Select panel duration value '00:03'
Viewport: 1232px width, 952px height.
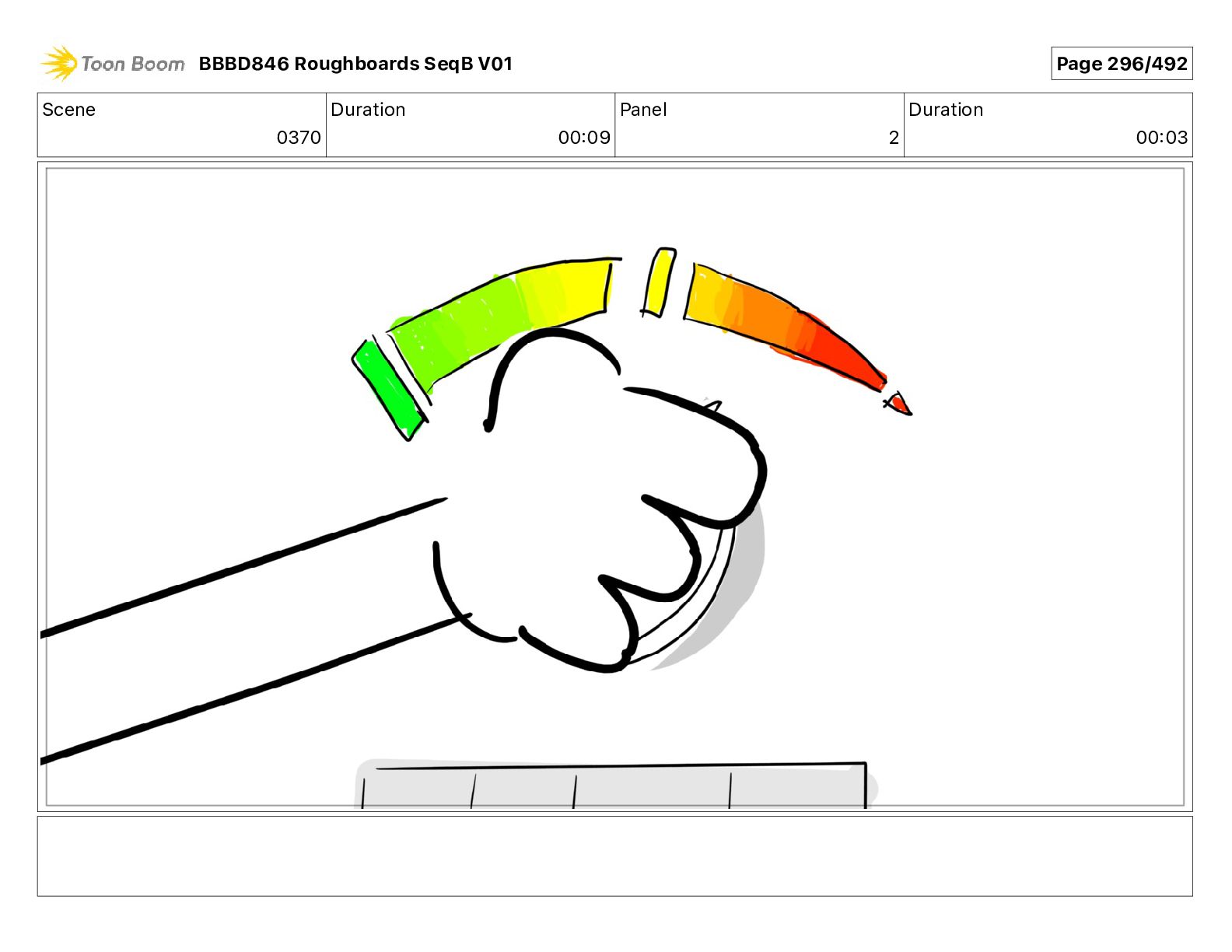pos(1162,138)
